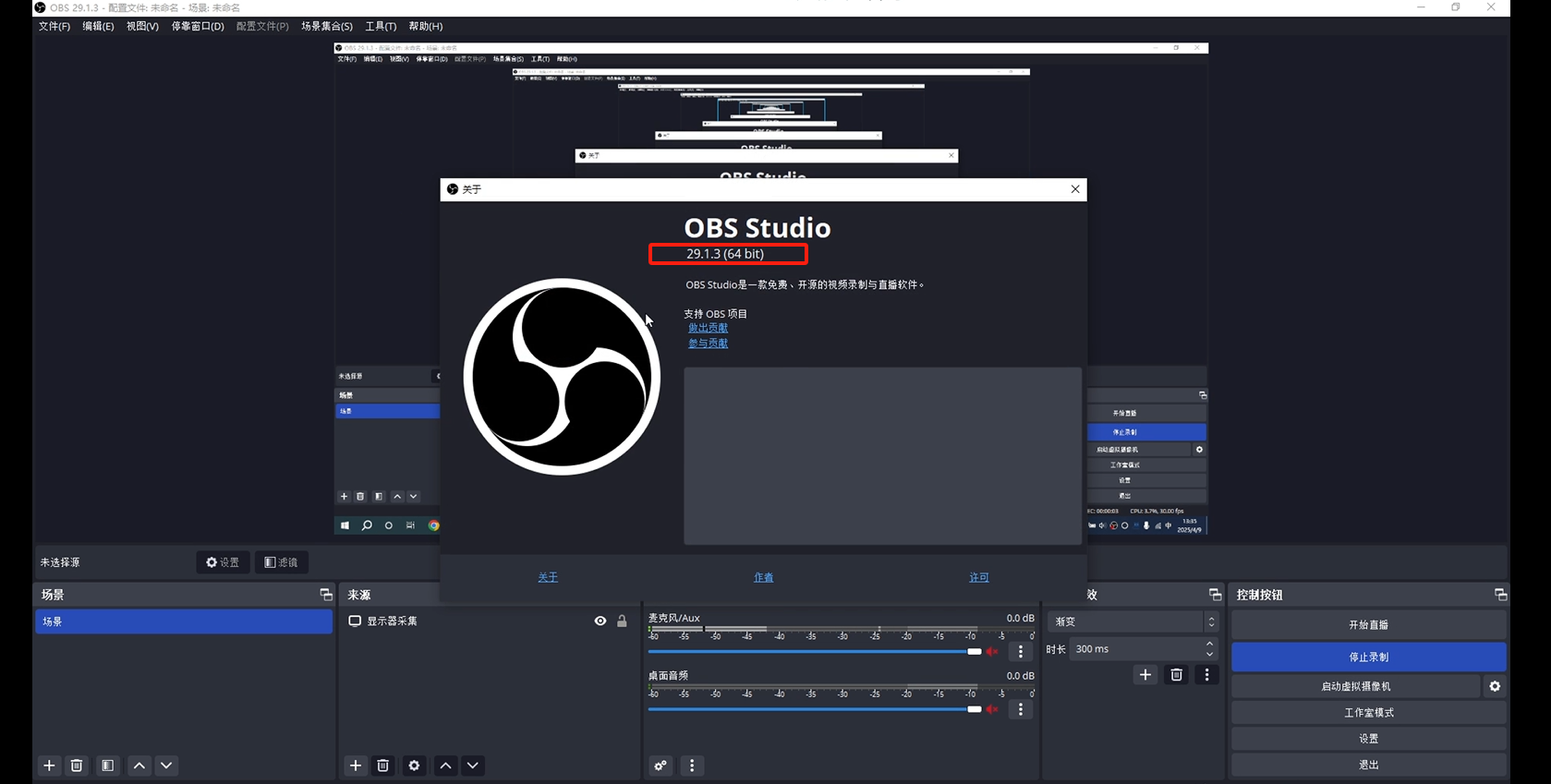
Task: Show the 作者 section in the 关于 dialog
Action: 763,577
